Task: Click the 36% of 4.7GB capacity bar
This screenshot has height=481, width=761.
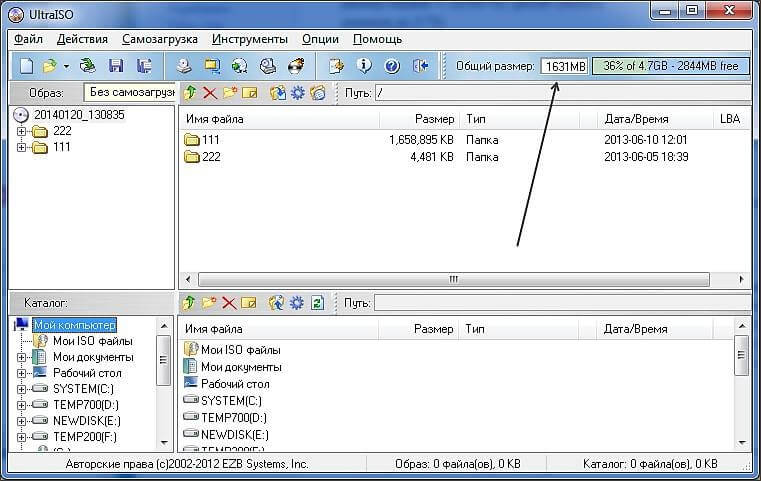Action: click(x=671, y=66)
